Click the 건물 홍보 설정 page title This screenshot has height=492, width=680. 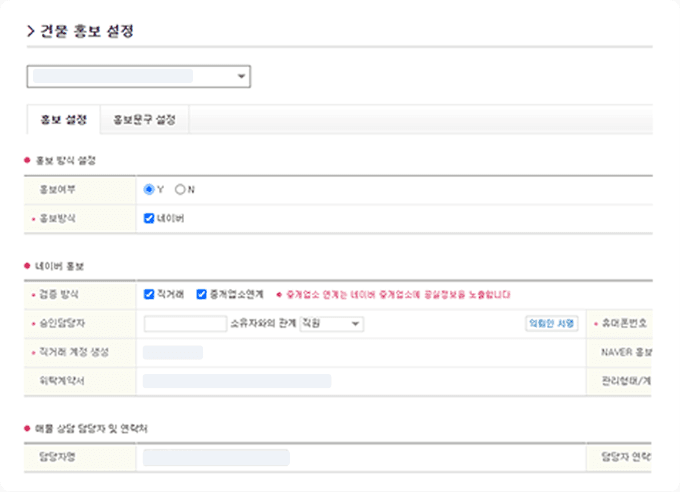(86, 31)
